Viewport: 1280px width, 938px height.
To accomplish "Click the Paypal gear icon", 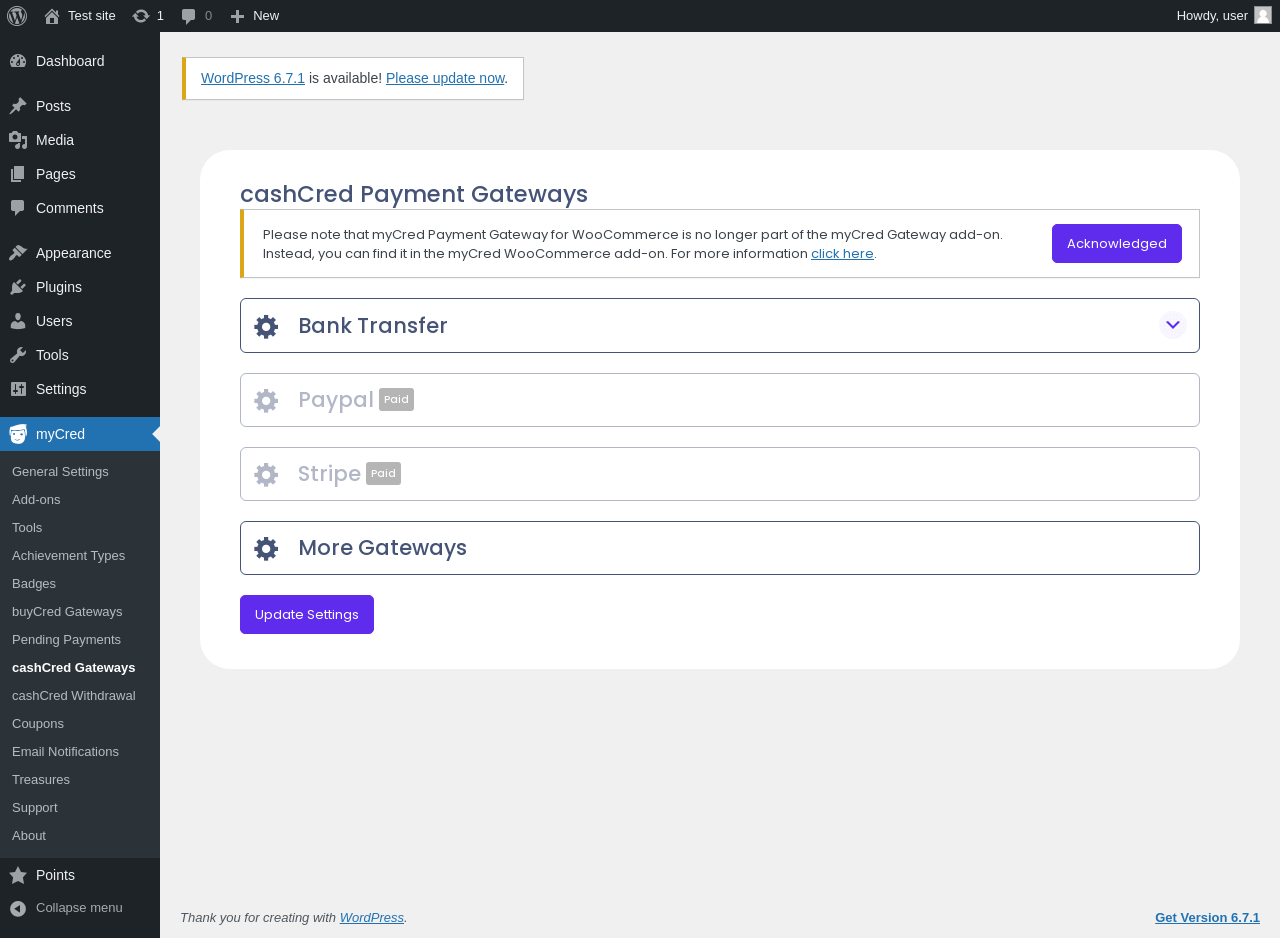I will (x=266, y=400).
